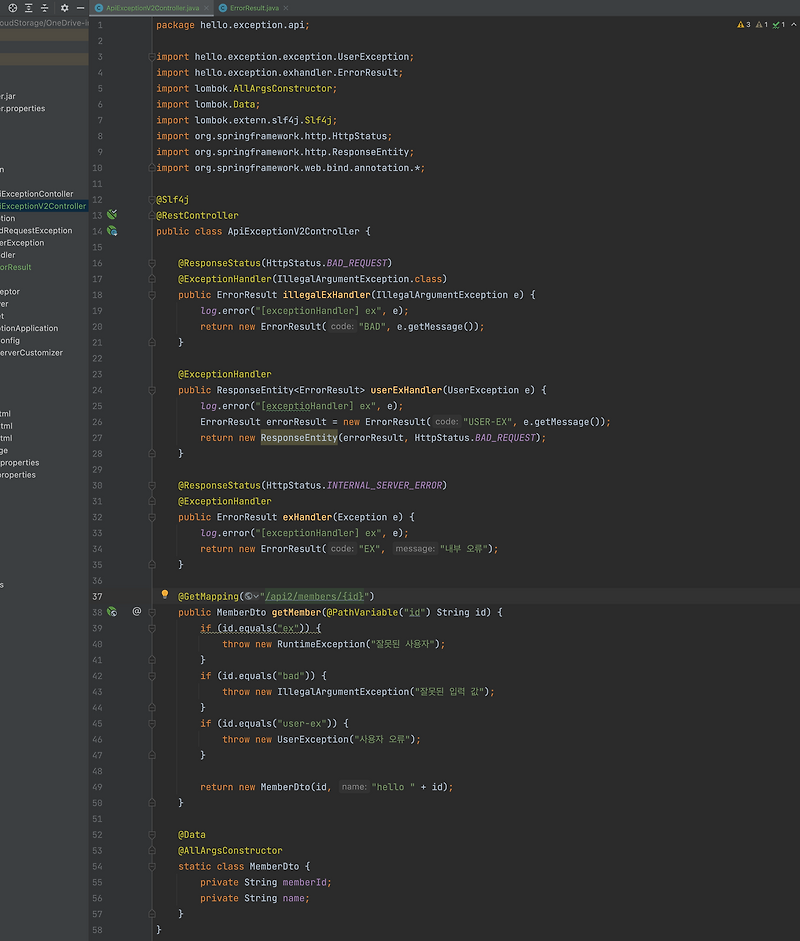The image size is (800, 941).
Task: Click the Expand All icon in project toolbar
Action: pyautogui.click(x=28, y=7)
